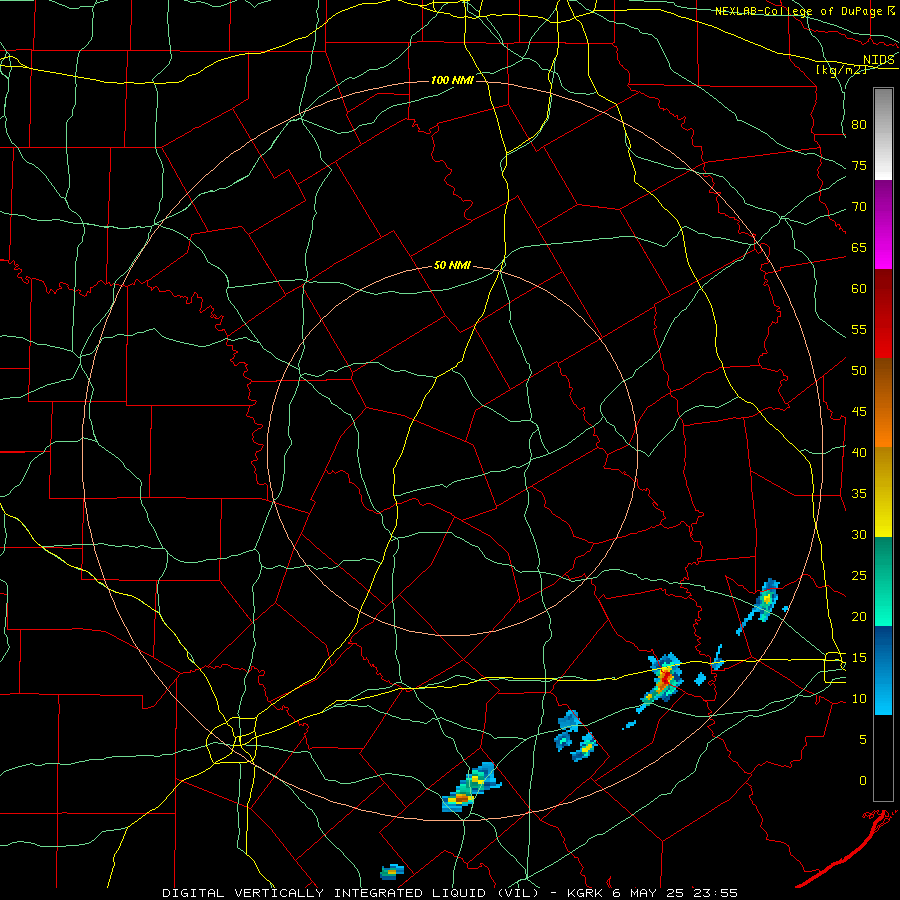Click the scale value 50
Viewport: 900px width, 900px height.
pos(859,371)
